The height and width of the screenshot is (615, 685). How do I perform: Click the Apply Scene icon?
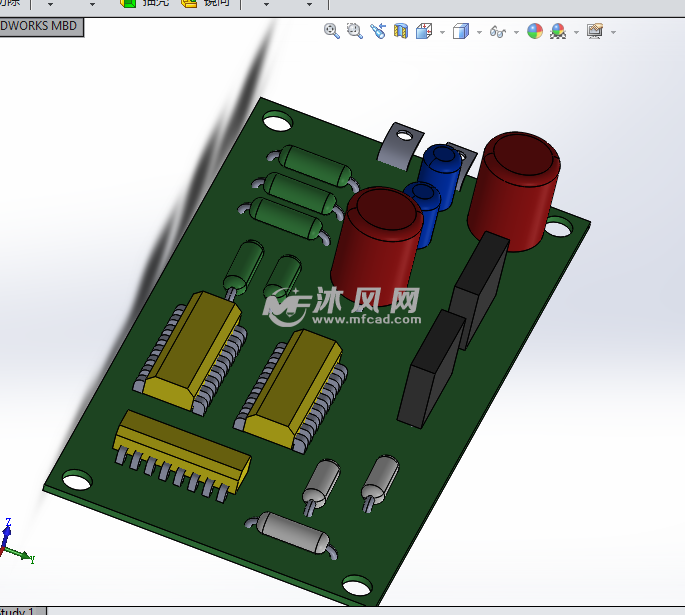click(558, 31)
